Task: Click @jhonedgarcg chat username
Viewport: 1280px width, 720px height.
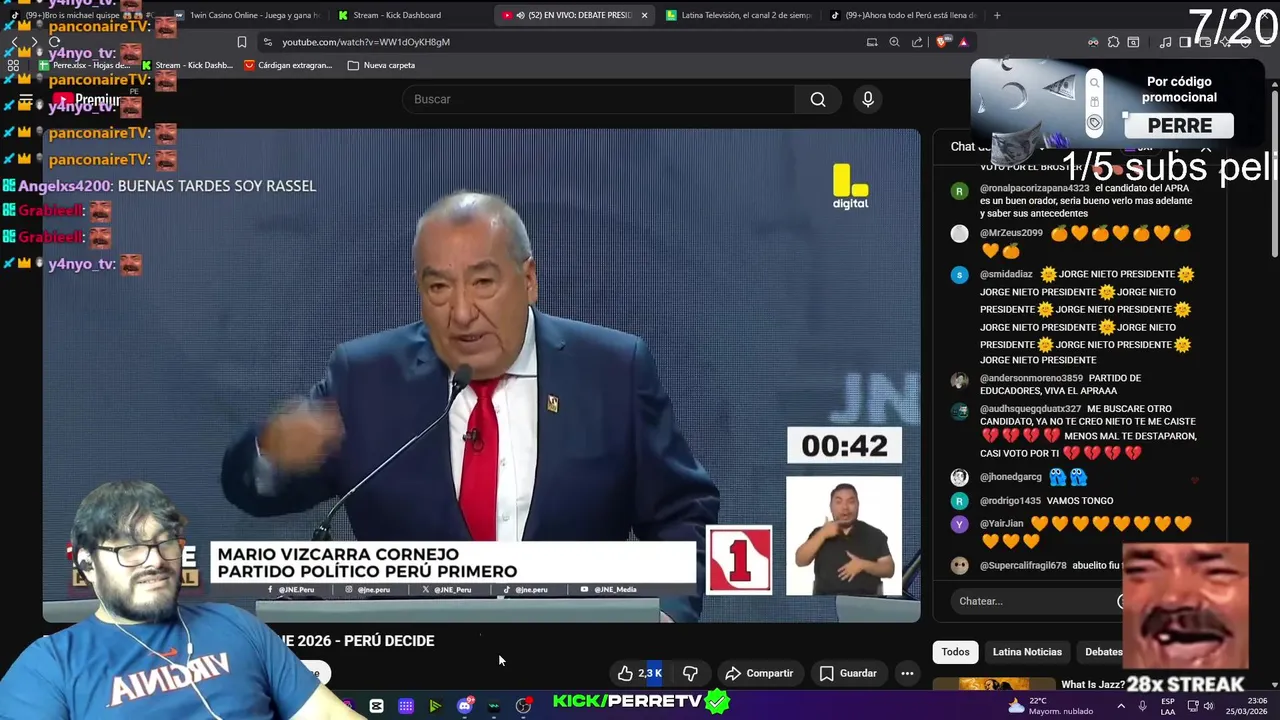Action: pos(1011,477)
